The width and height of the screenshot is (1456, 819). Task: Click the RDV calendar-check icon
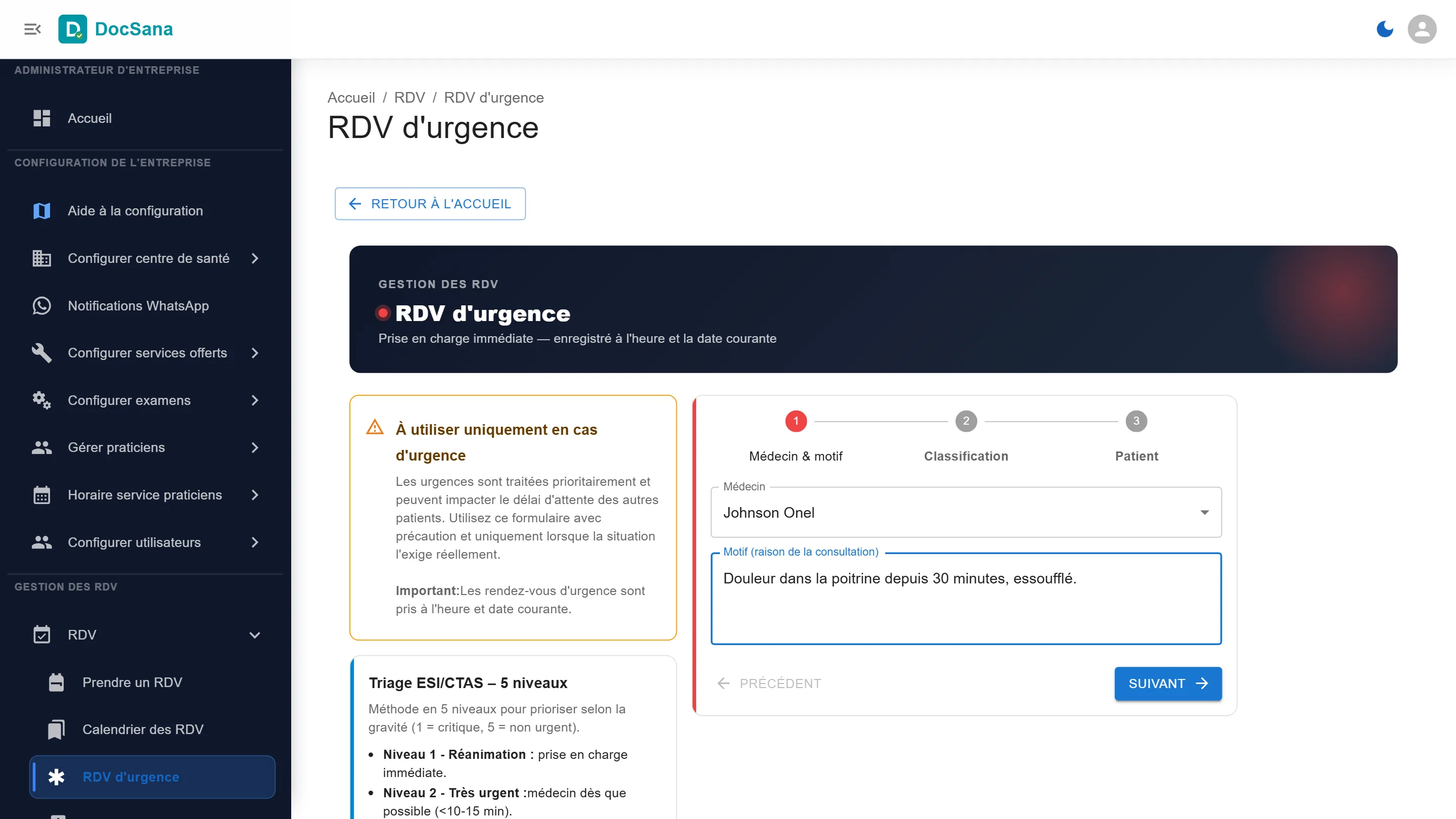[x=42, y=635]
